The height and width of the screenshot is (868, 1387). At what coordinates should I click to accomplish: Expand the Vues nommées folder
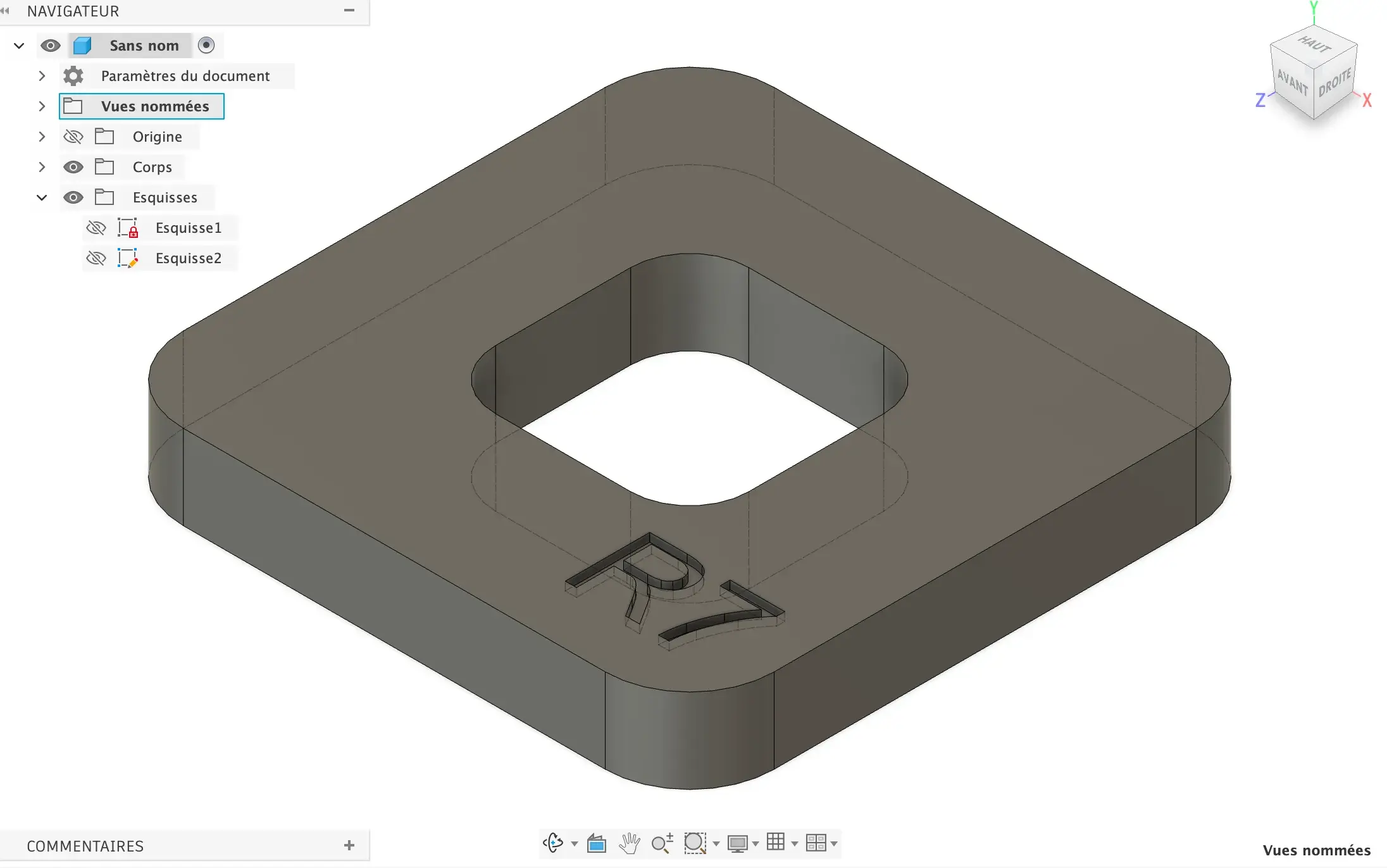pos(42,106)
